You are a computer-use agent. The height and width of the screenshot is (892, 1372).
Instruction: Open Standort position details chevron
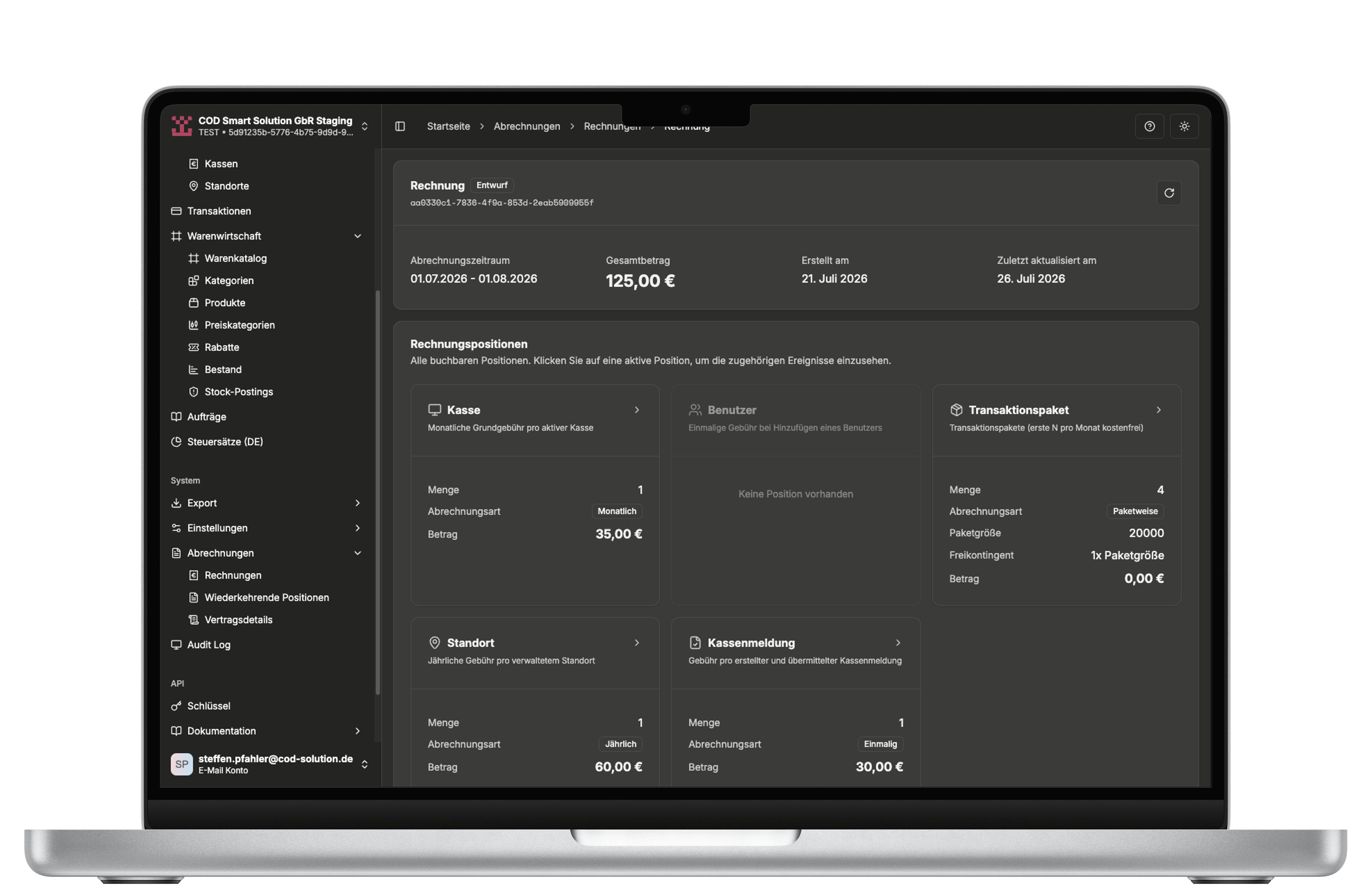tap(637, 643)
